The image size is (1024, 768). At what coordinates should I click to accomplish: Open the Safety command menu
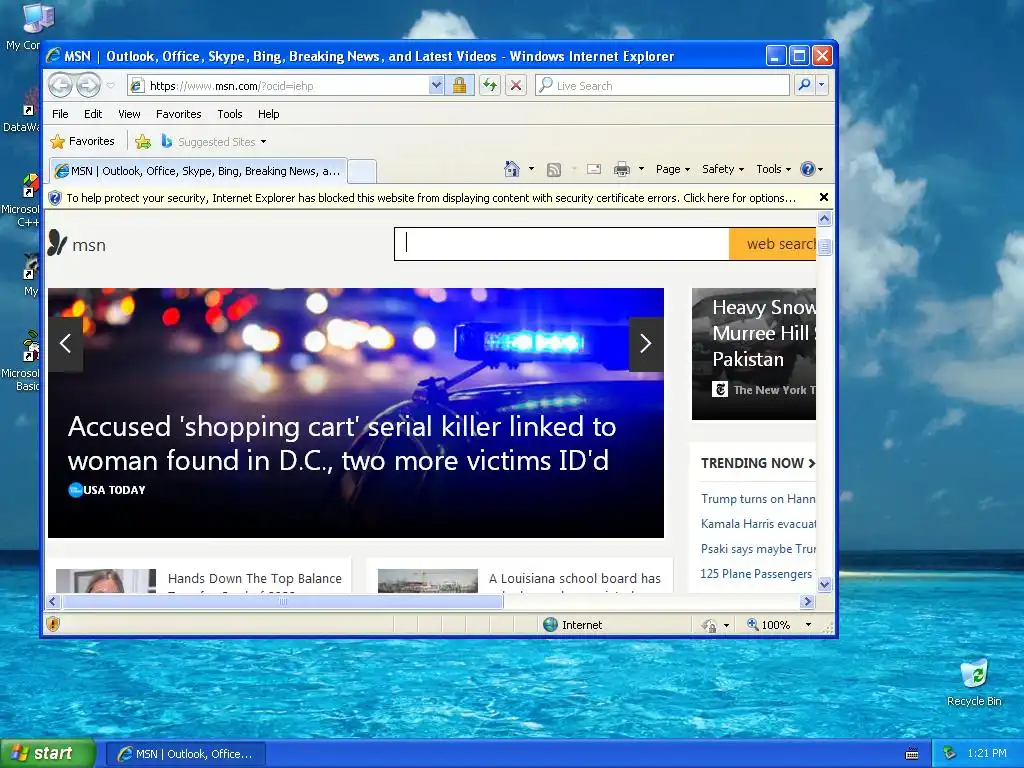(x=722, y=169)
